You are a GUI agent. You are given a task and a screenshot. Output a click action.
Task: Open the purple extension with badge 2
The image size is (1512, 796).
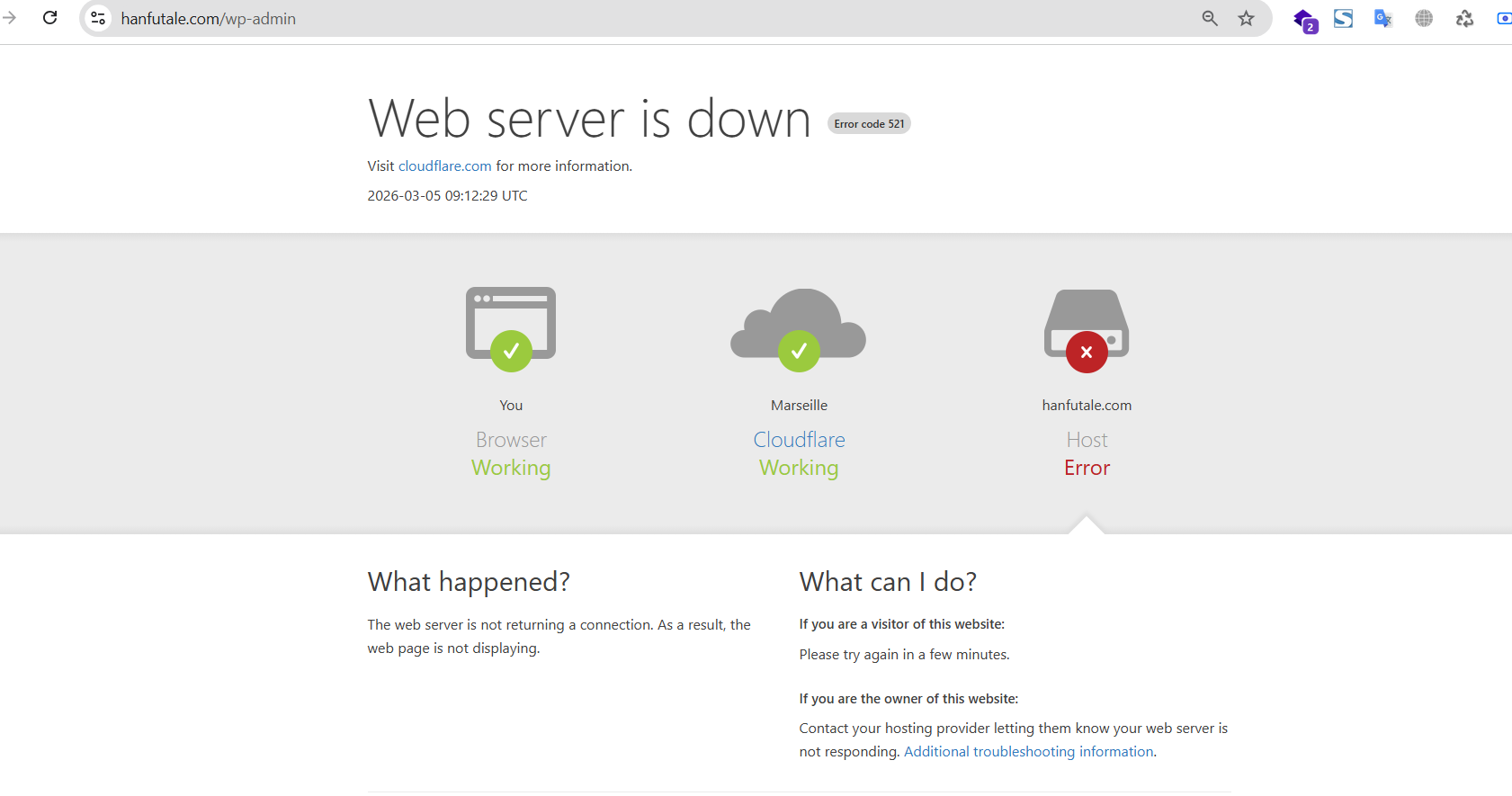tap(1304, 19)
